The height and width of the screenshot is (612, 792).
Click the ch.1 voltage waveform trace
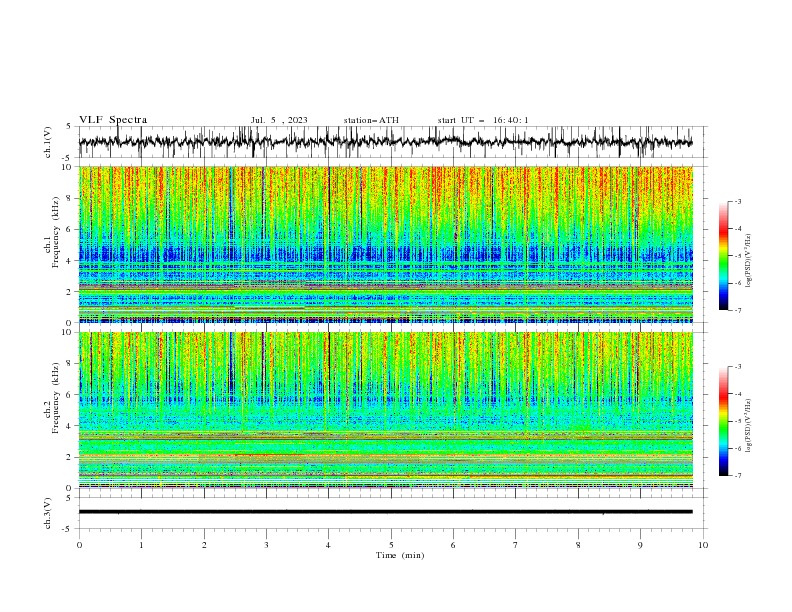click(x=385, y=142)
